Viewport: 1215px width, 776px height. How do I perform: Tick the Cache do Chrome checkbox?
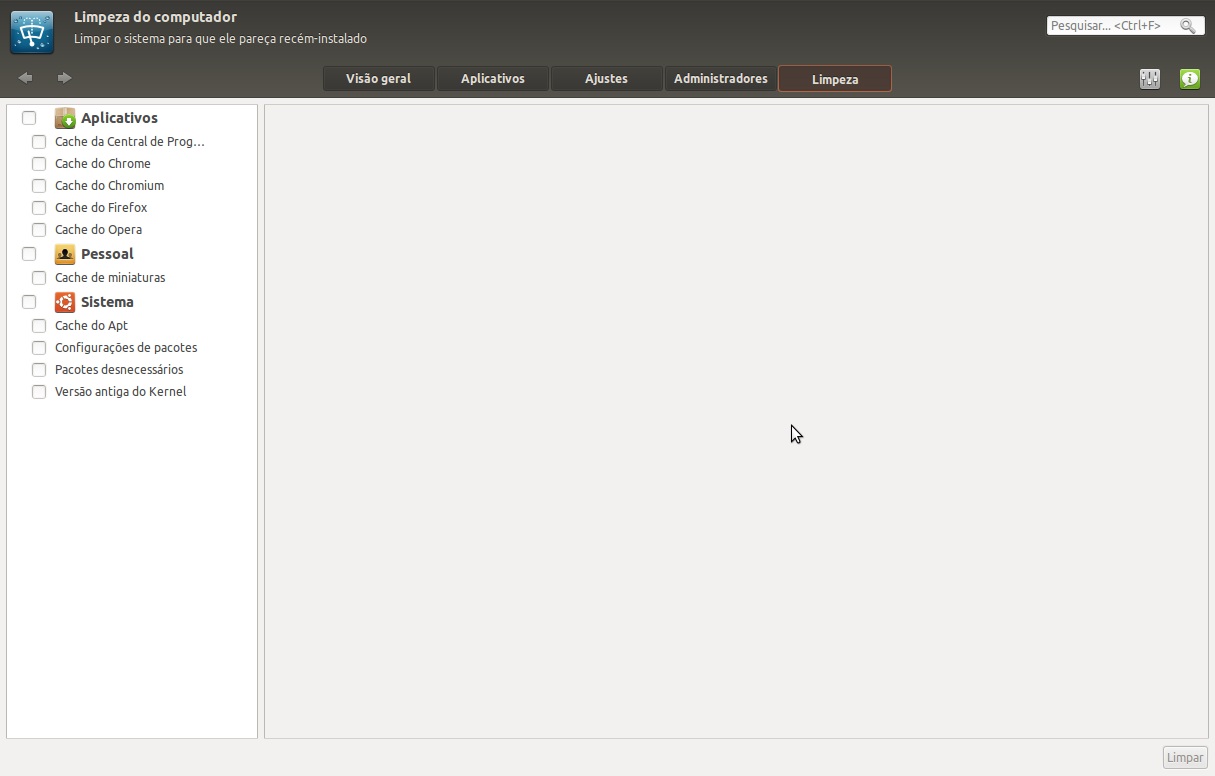[39, 164]
